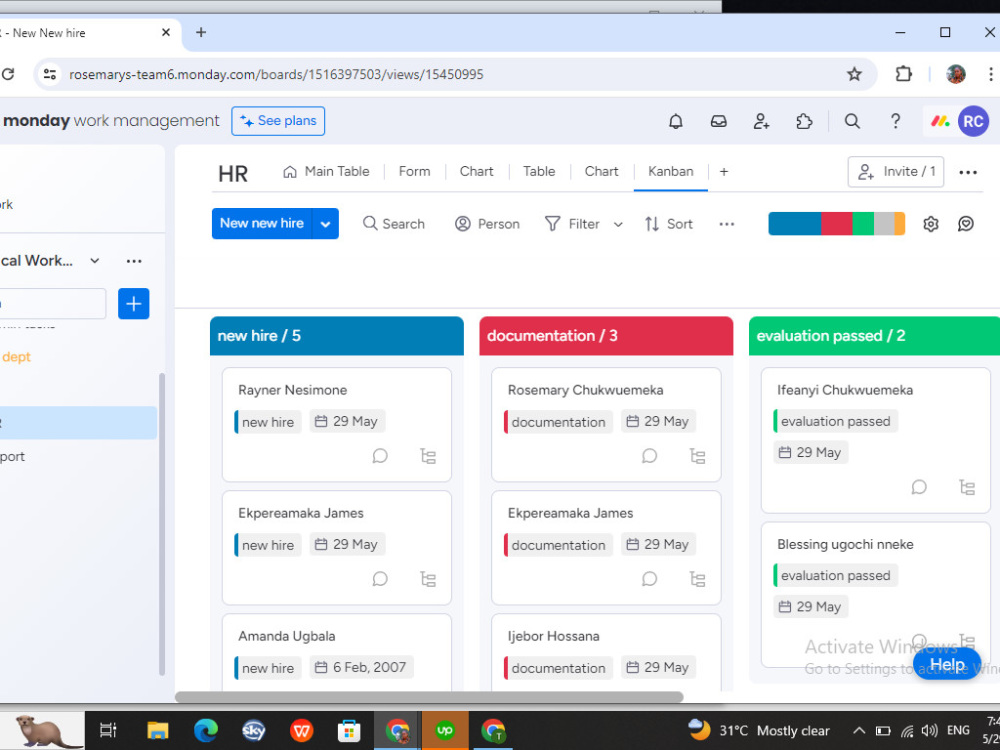This screenshot has height=750, width=1000.
Task: Click the browser address bar URL
Action: click(276, 74)
